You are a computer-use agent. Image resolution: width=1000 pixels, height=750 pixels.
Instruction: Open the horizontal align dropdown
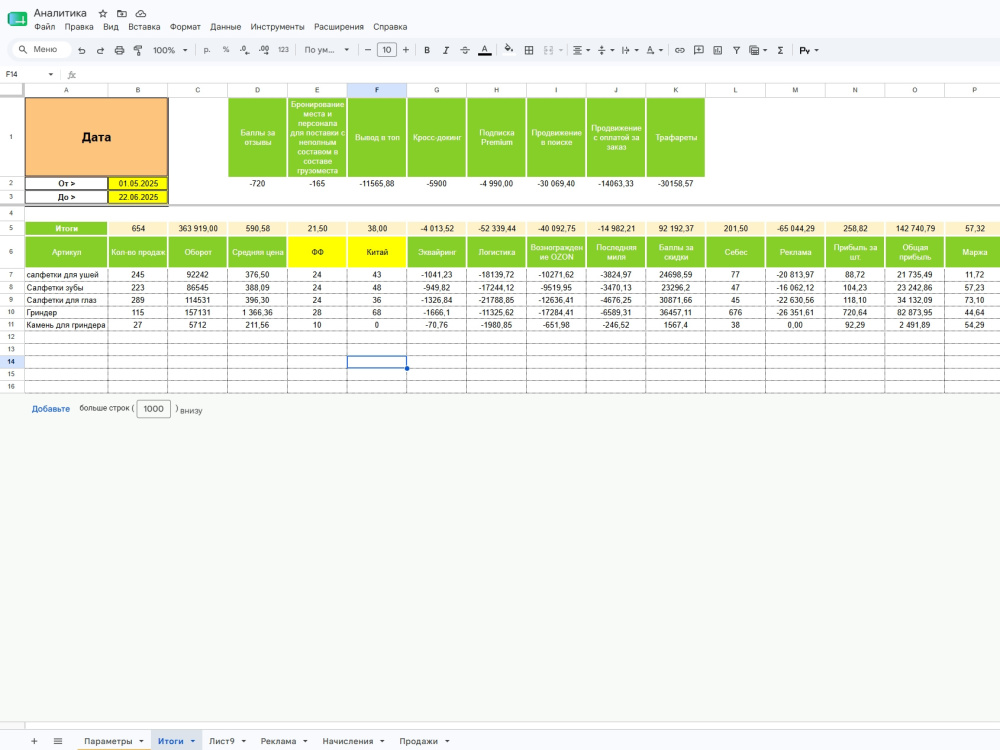pyautogui.click(x=581, y=50)
